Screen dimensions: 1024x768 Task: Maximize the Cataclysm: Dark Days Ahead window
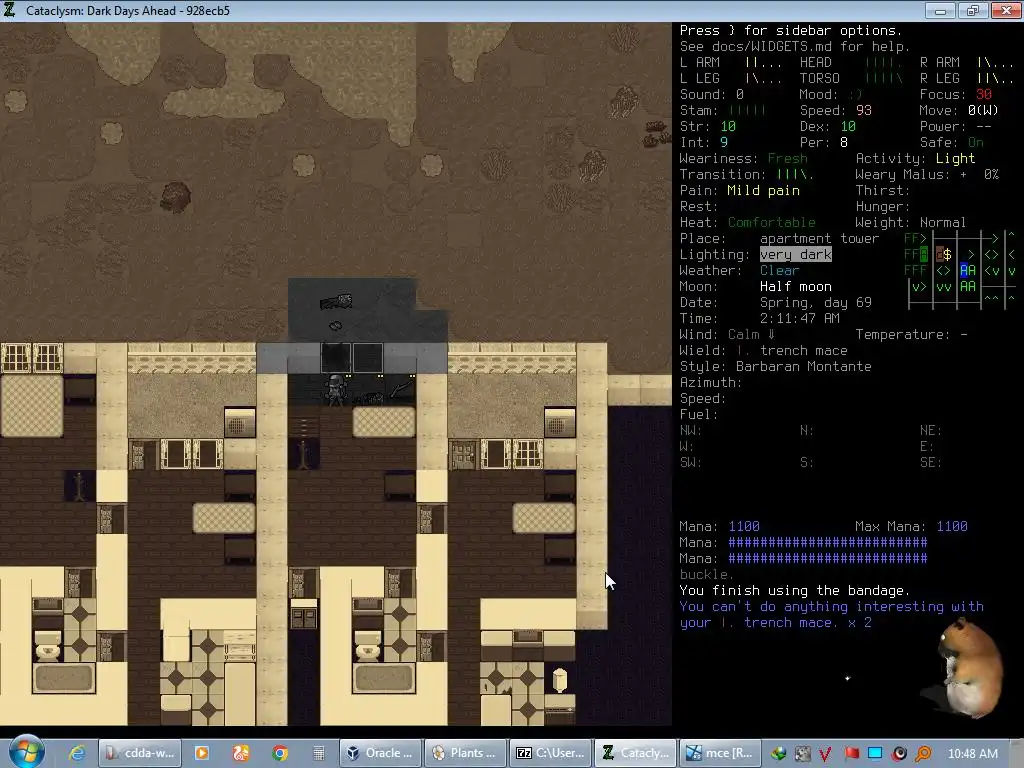tap(972, 10)
